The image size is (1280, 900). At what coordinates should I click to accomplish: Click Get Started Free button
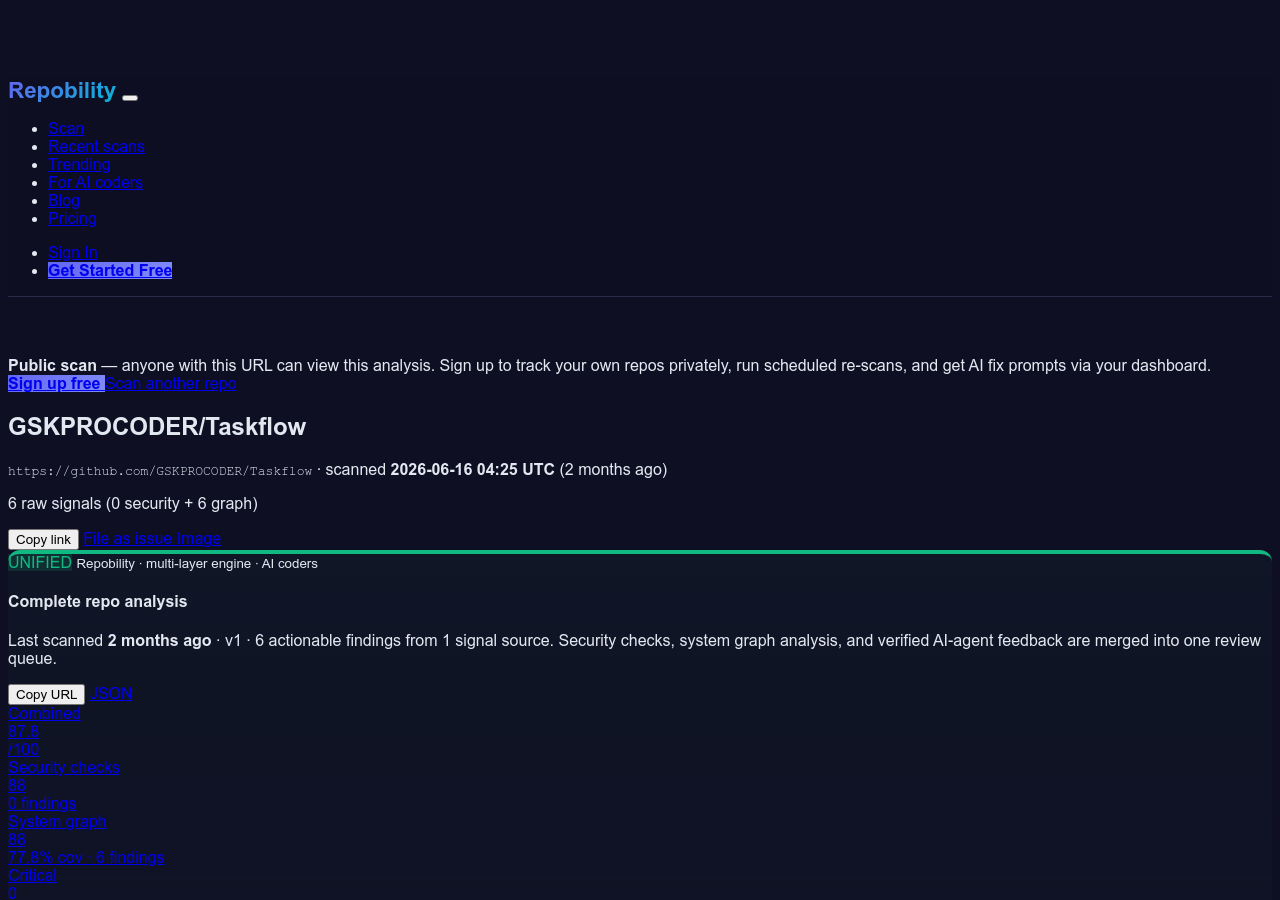tap(110, 270)
